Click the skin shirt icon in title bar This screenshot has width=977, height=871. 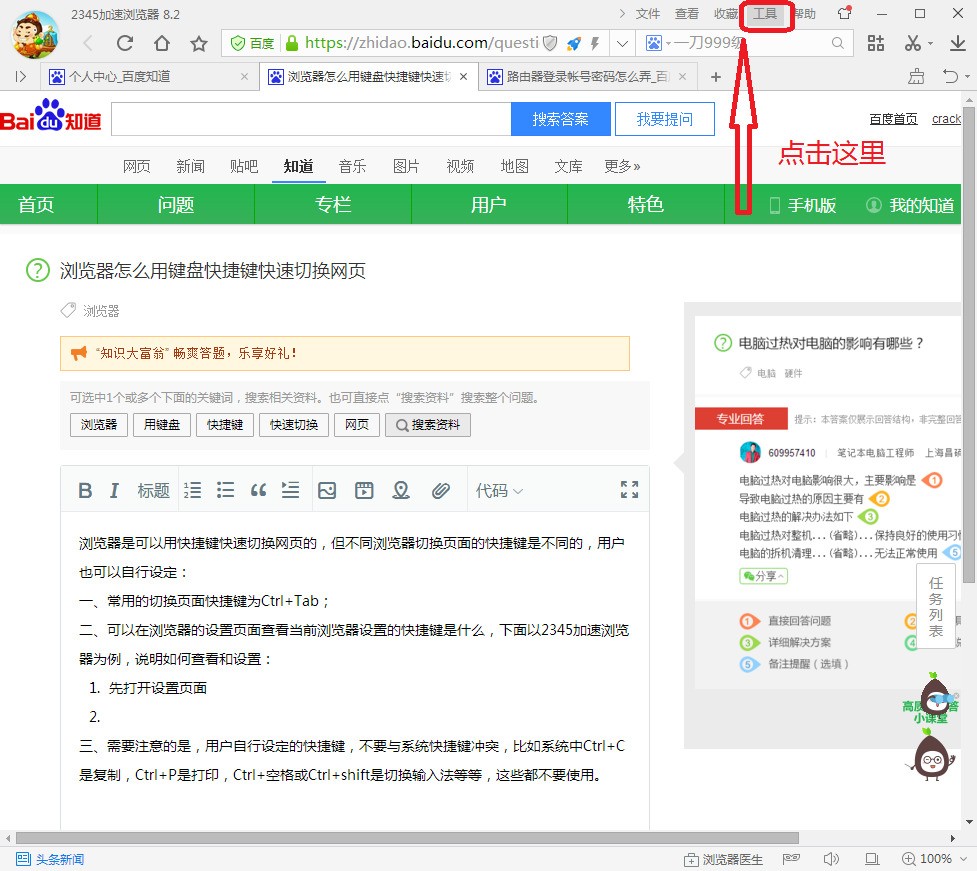tap(845, 13)
